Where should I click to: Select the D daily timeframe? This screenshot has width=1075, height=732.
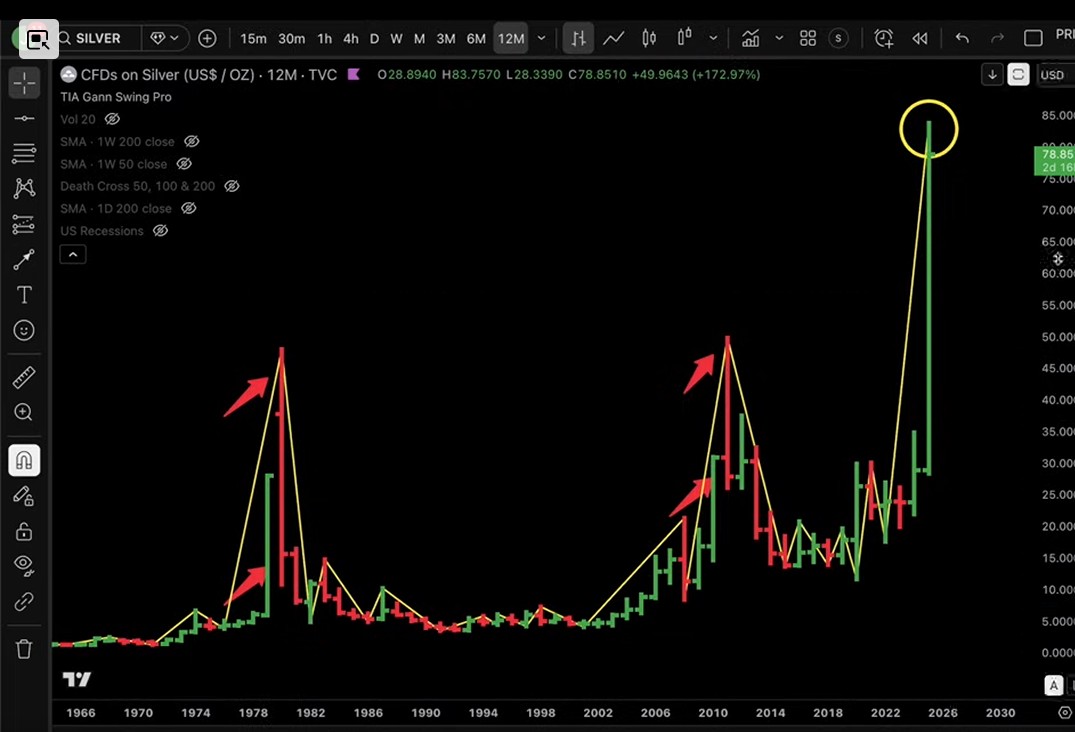point(374,39)
